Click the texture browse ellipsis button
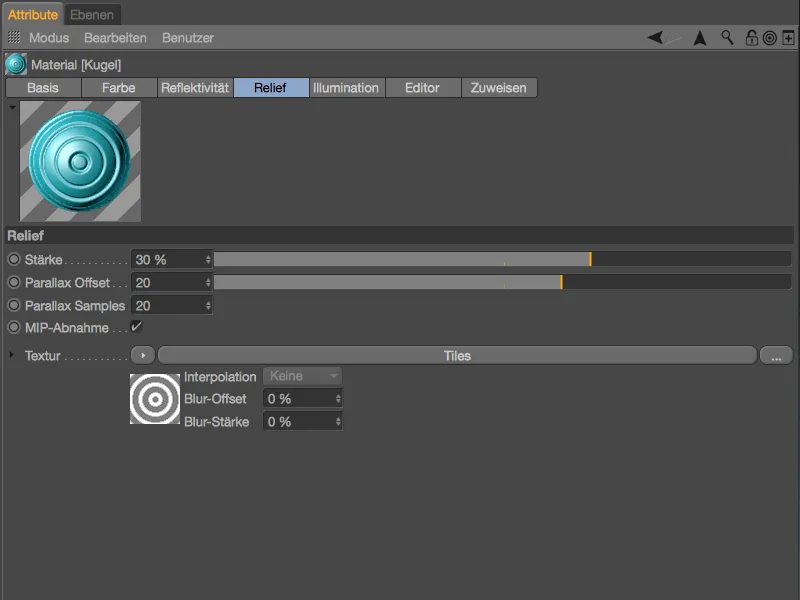This screenshot has width=800, height=600. [777, 356]
